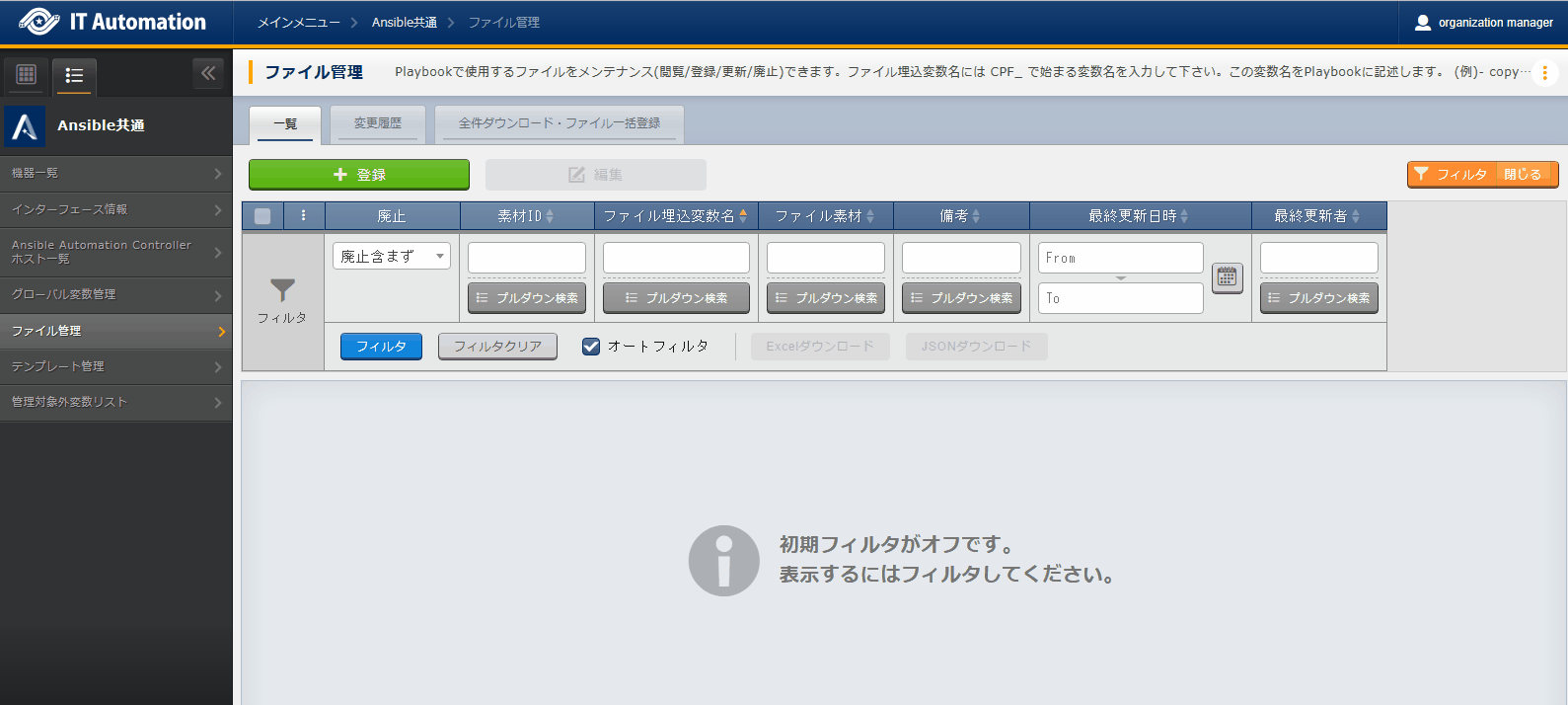Click the From date input field
Screen dimensions: 1568x705
1120,258
